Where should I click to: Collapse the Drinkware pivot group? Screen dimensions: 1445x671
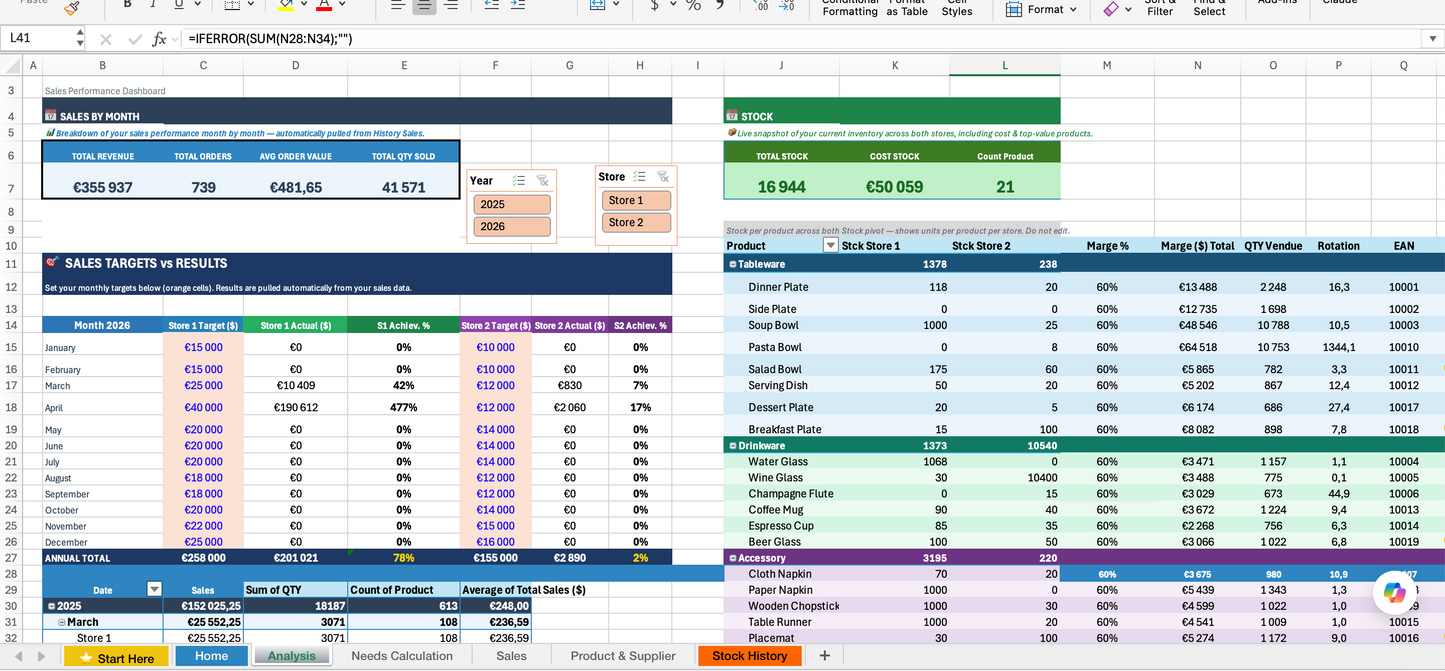click(x=732, y=446)
